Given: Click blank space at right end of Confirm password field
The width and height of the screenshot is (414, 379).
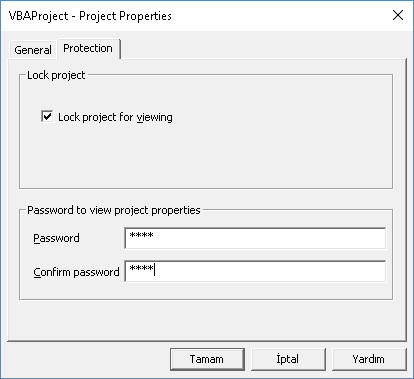Looking at the screenshot, I should 350,271.
